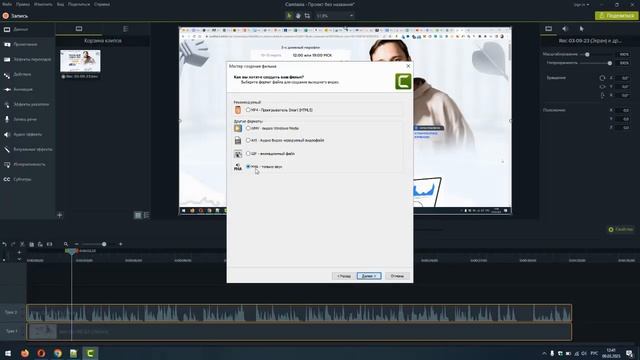Open canvas zoom percentage dropdown
This screenshot has height=360, width=640.
point(335,16)
